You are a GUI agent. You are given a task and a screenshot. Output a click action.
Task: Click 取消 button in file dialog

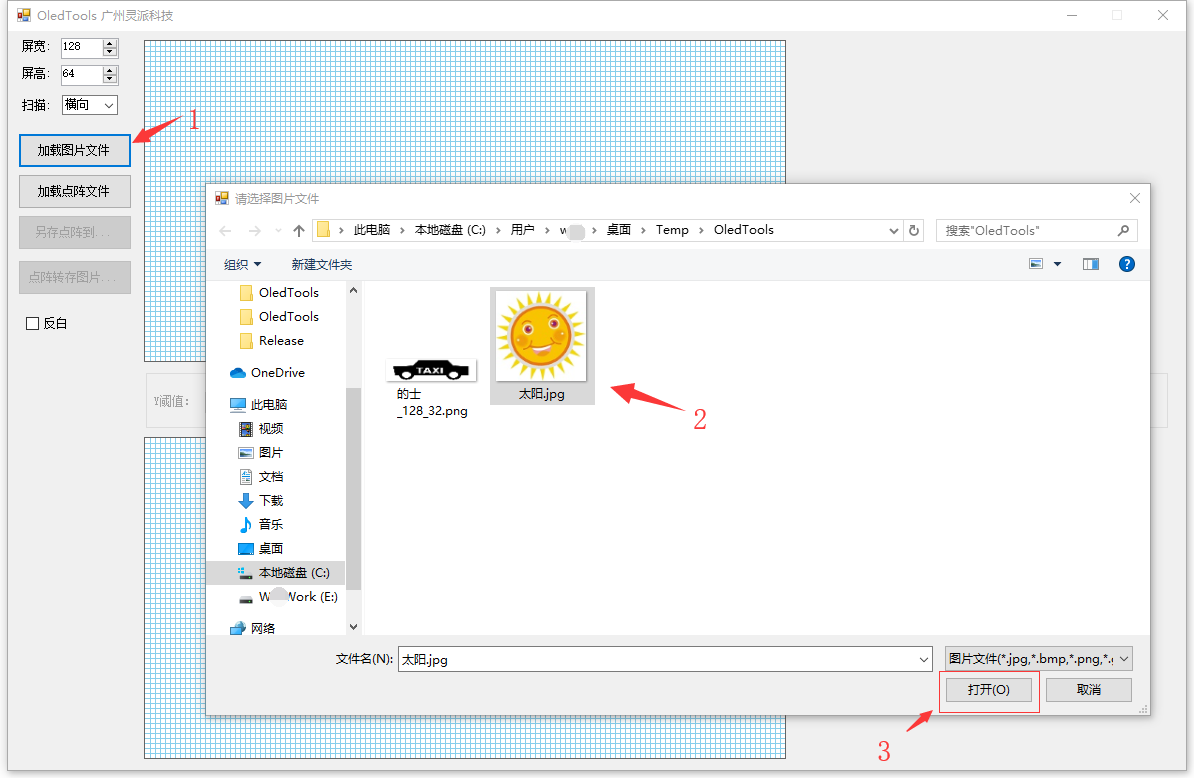[x=1089, y=690]
